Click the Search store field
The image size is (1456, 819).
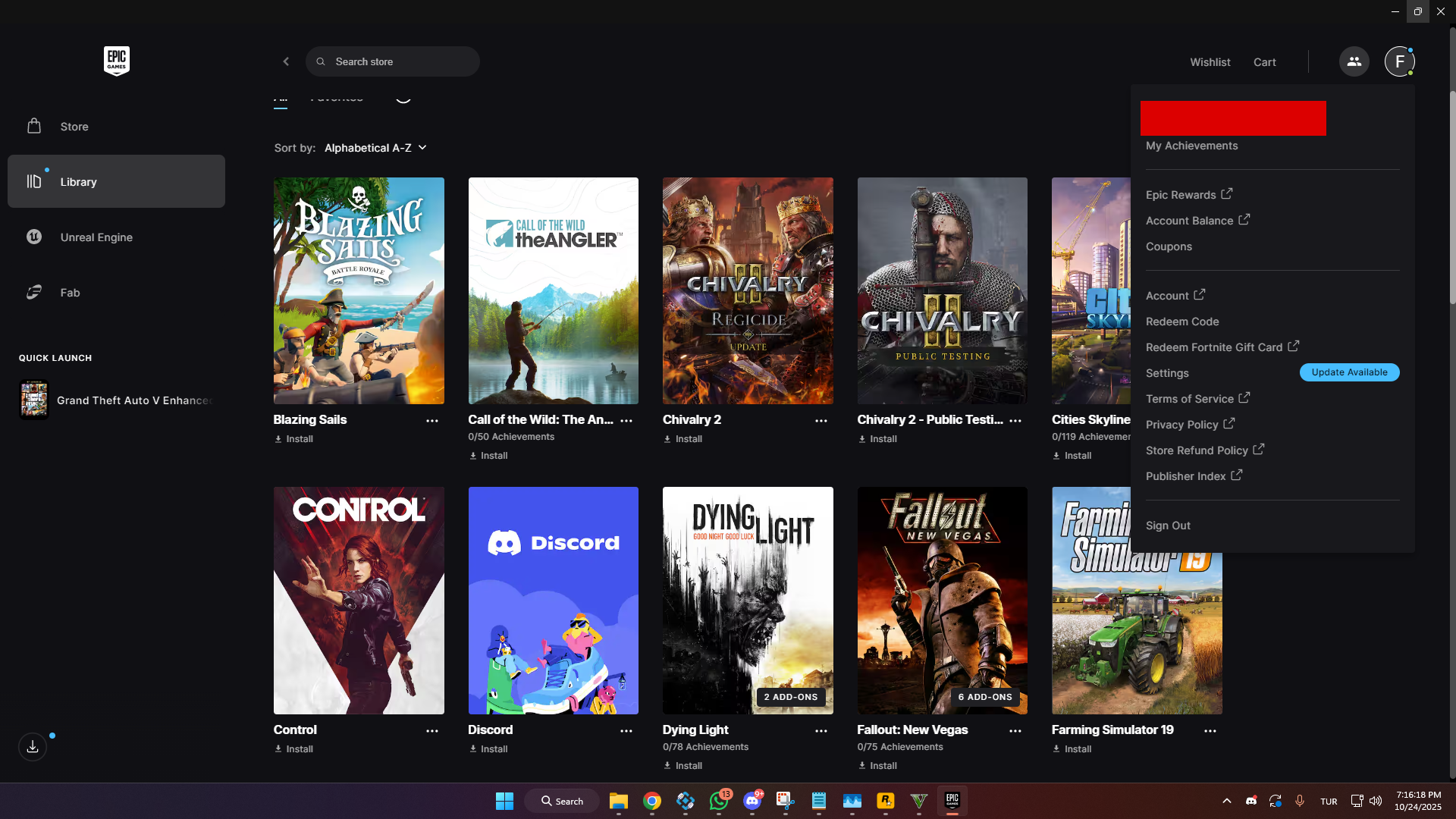click(393, 61)
